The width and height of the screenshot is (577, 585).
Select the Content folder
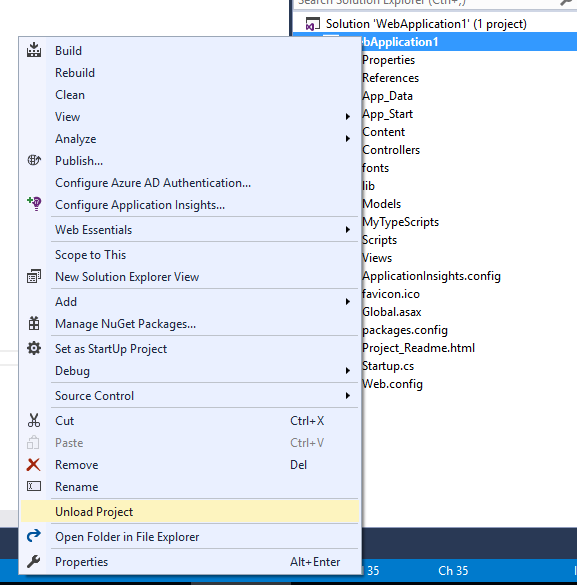[x=383, y=132]
